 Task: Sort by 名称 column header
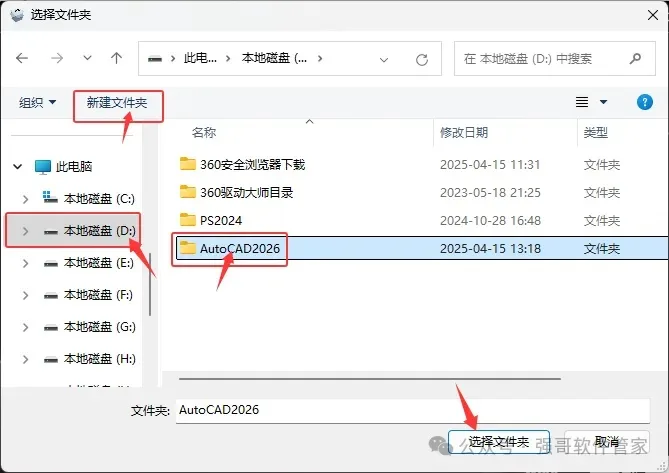click(204, 133)
